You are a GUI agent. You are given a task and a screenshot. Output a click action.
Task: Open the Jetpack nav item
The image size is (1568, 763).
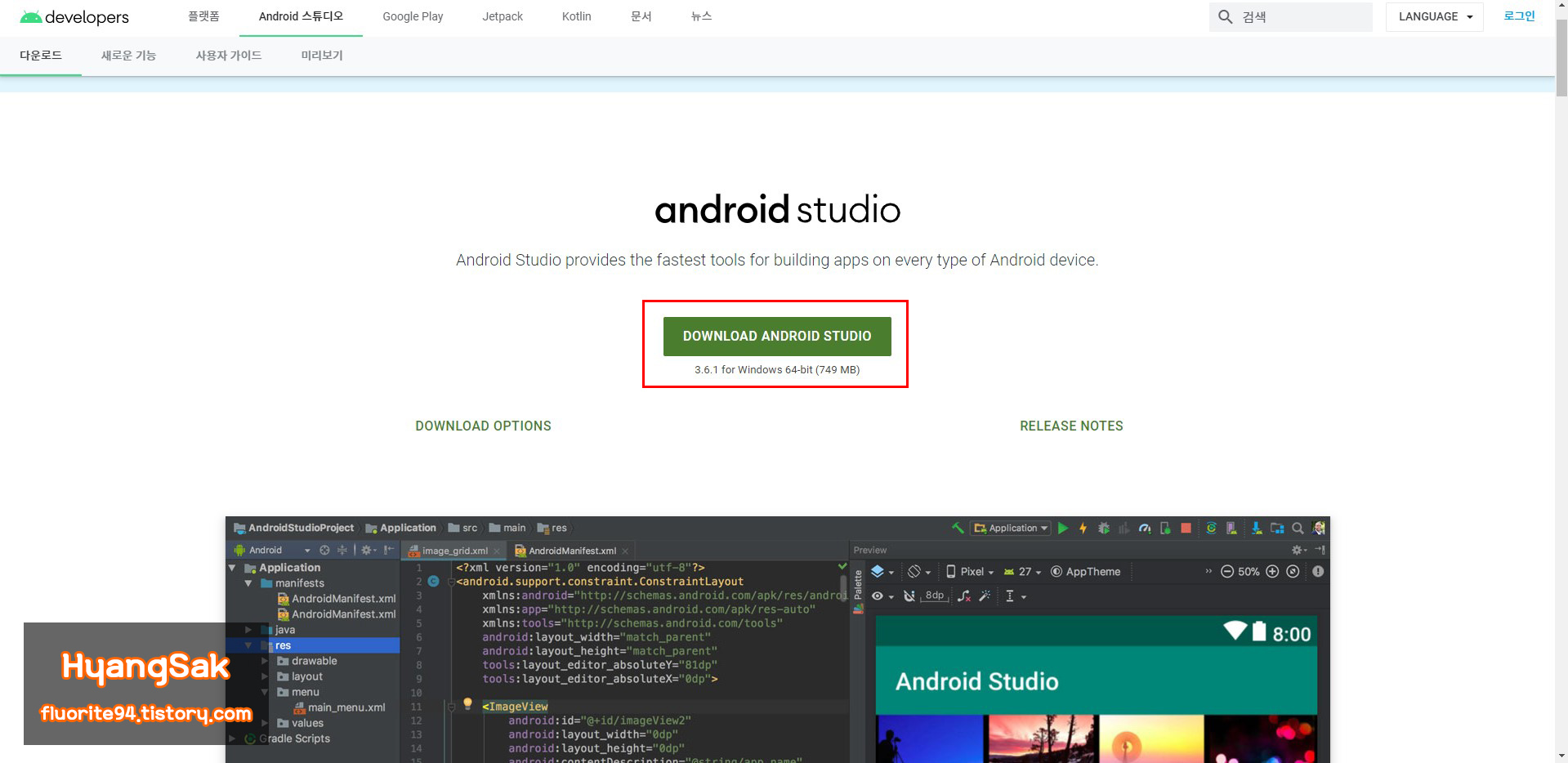tap(503, 16)
